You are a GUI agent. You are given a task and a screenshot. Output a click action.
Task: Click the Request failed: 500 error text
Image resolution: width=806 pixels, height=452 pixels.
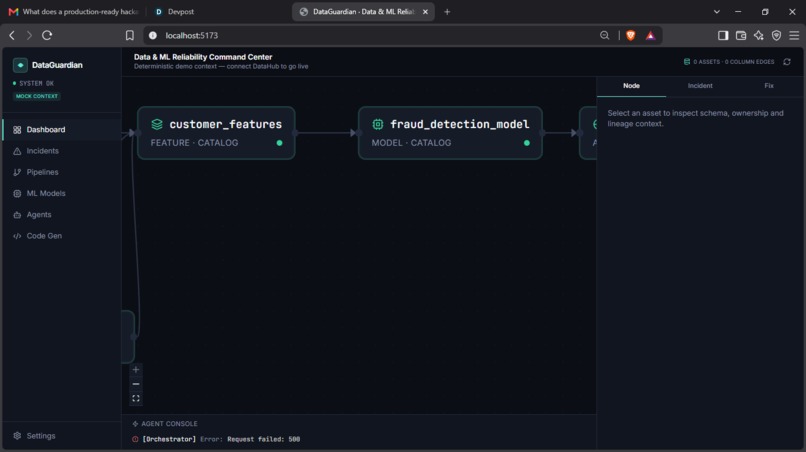pyautogui.click(x=264, y=439)
